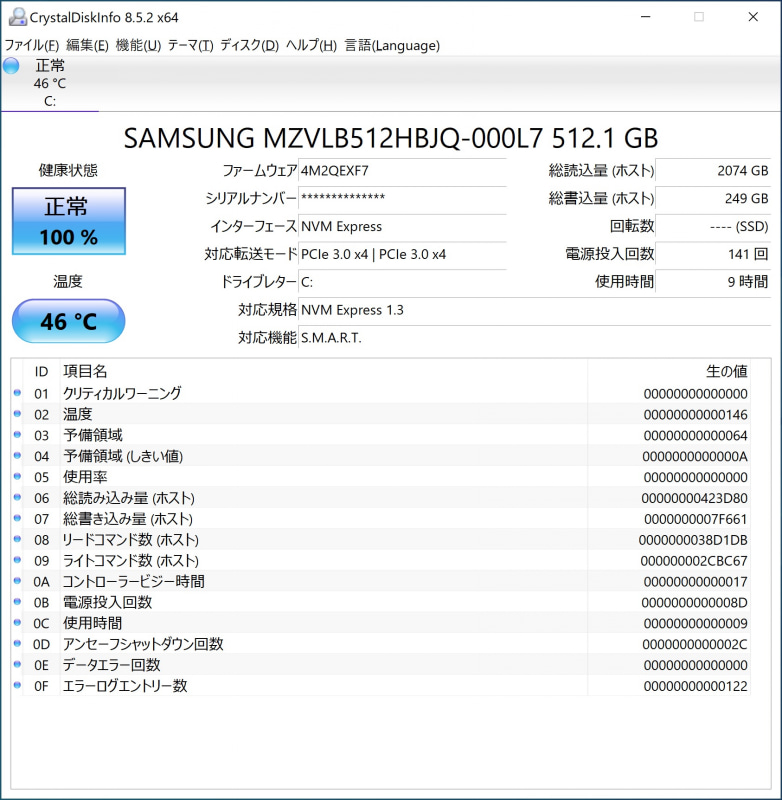
Task: Select the 05 使用率 attribute row
Action: click(x=381, y=477)
